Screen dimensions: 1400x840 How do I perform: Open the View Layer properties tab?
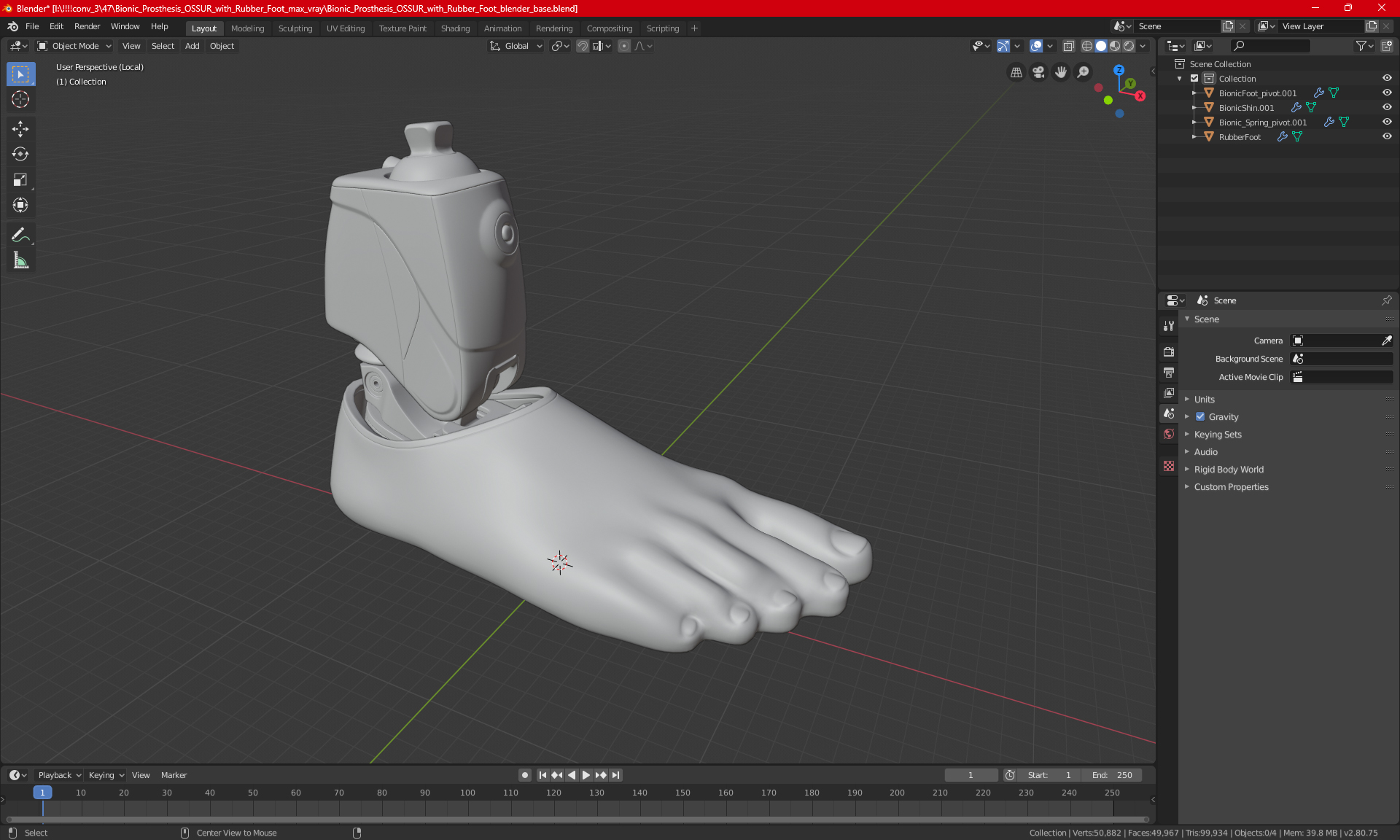[x=1169, y=392]
